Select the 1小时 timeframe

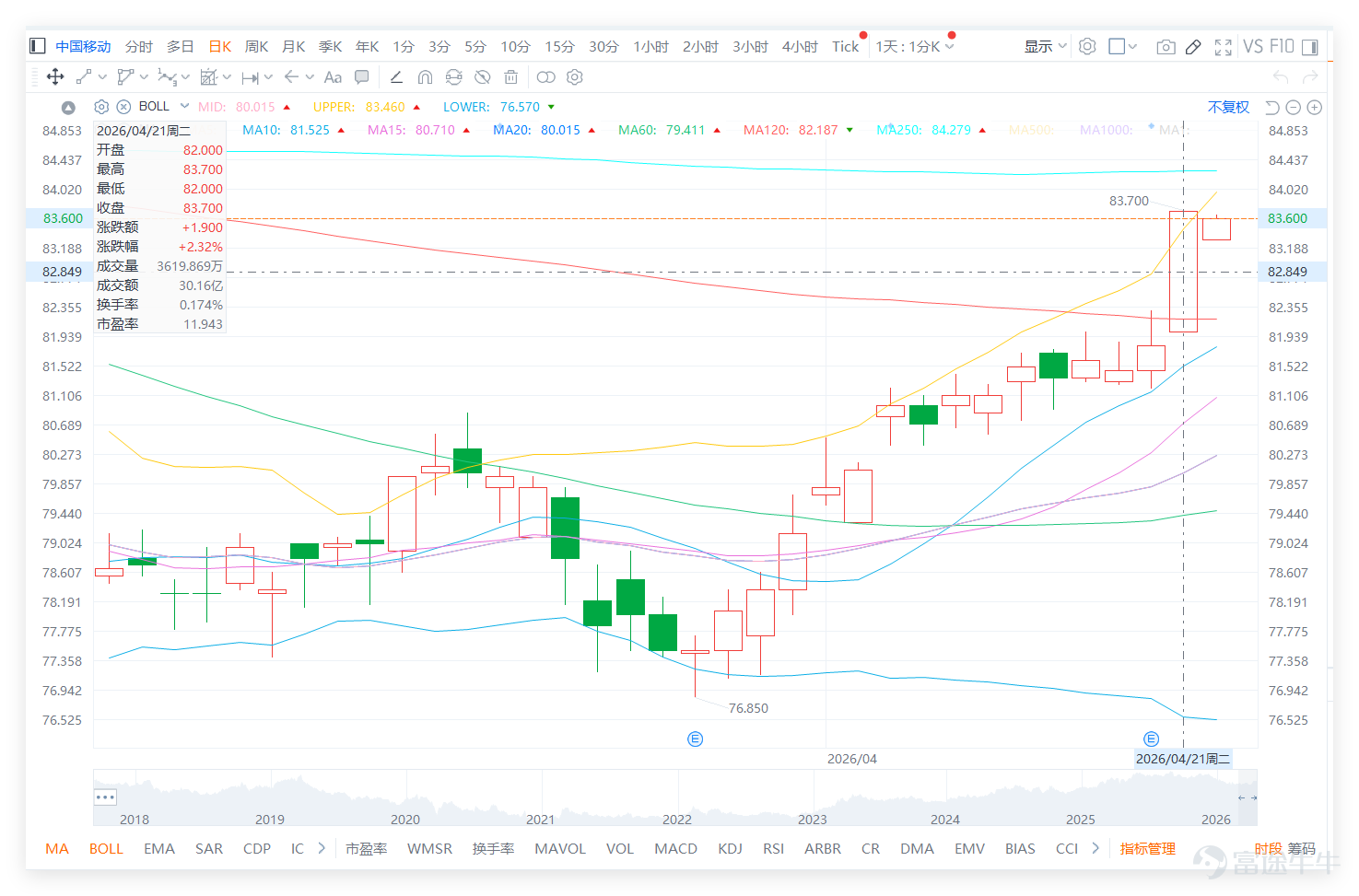click(650, 46)
